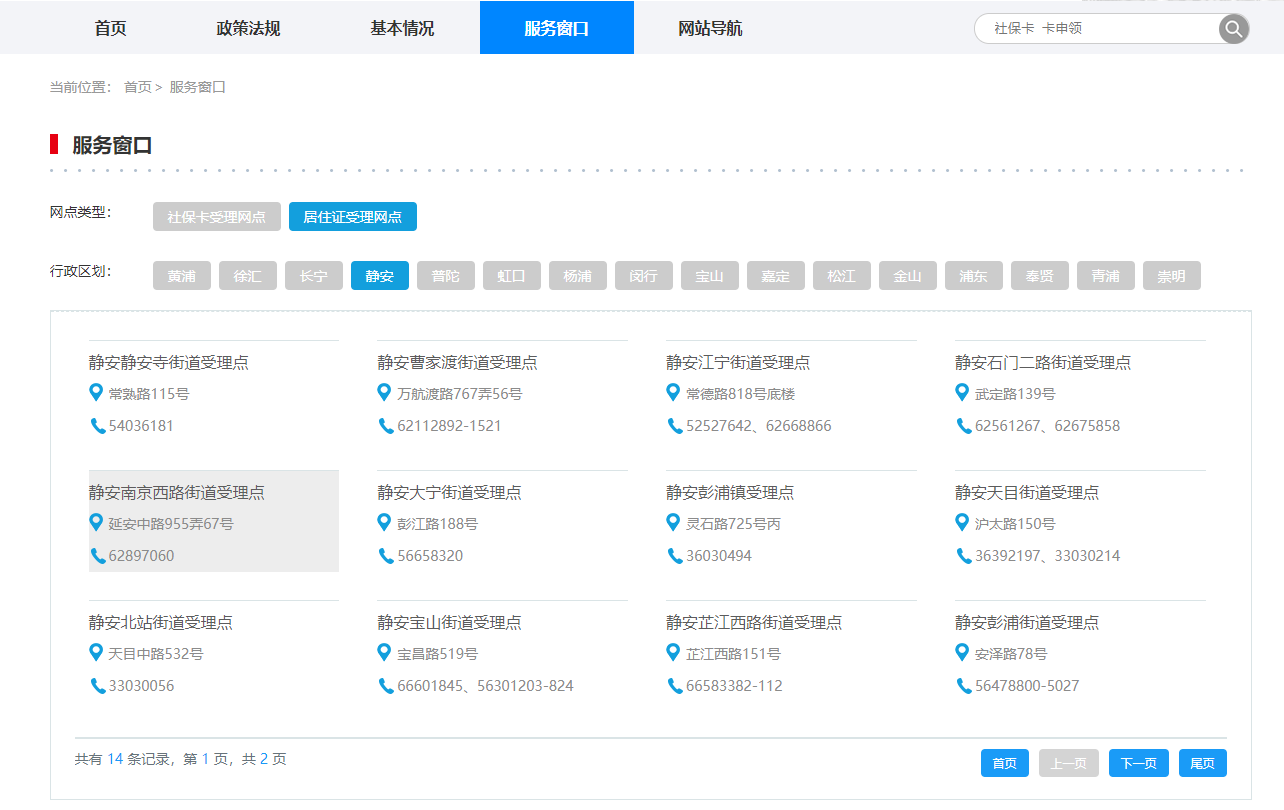
Task: Click location pin icon beside 万航渡路767弄56号
Action: tap(384, 392)
